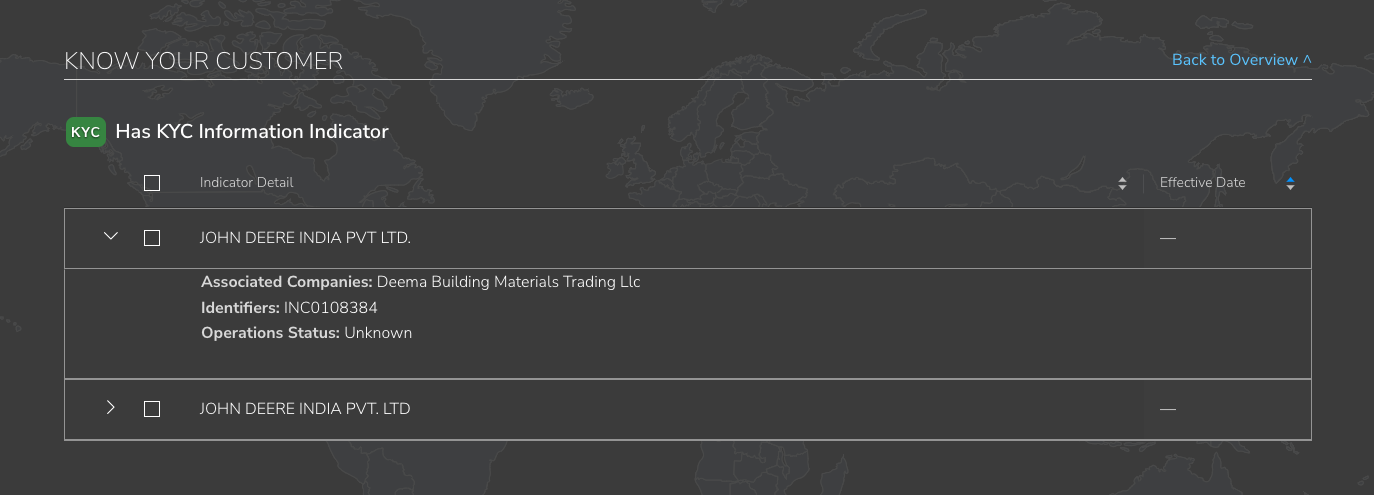1374x495 pixels.
Task: Click the Associated Companies label
Action: [x=286, y=282]
